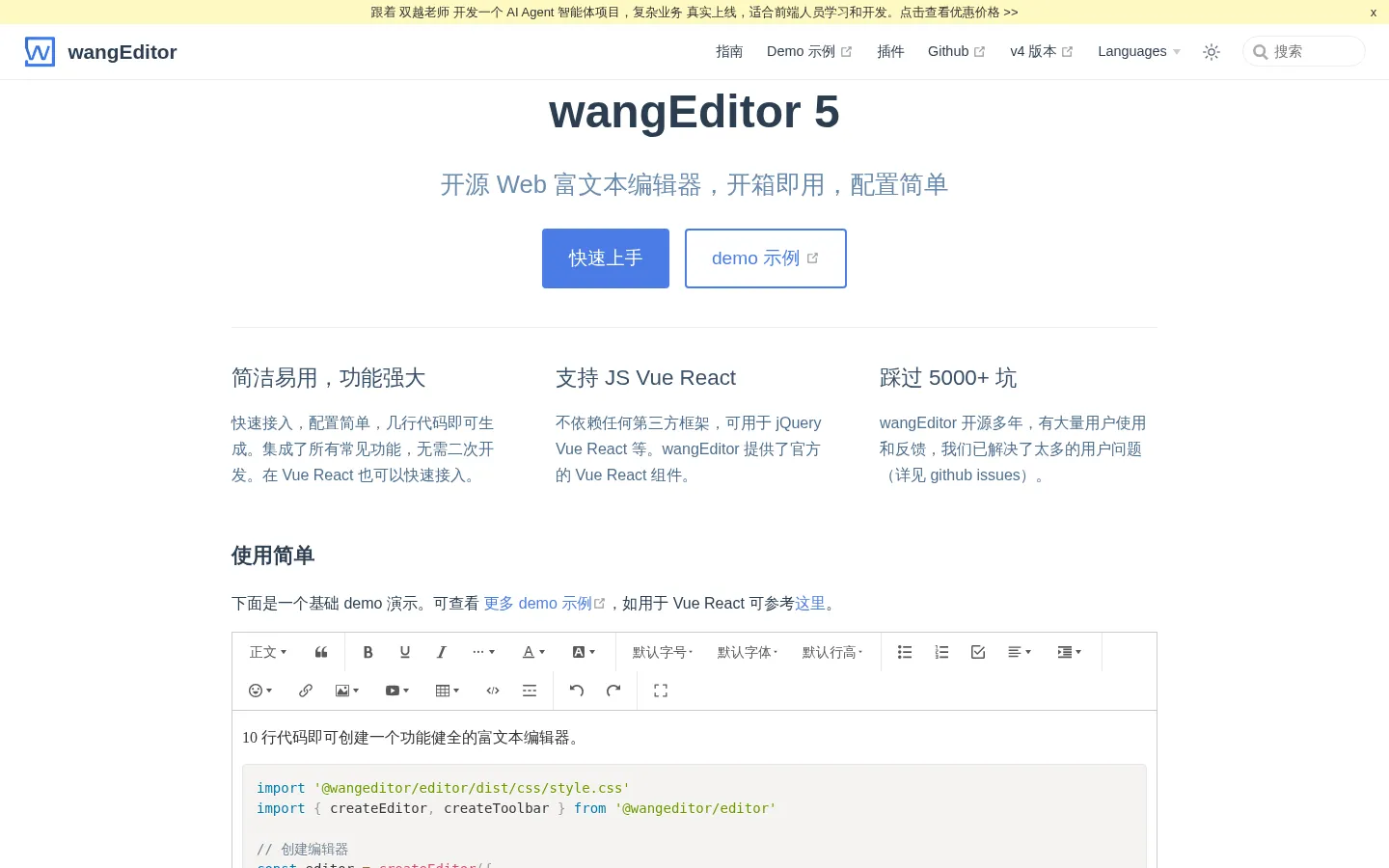
Task: Click the 踩过 5000+ 坑 heading
Action: click(948, 378)
